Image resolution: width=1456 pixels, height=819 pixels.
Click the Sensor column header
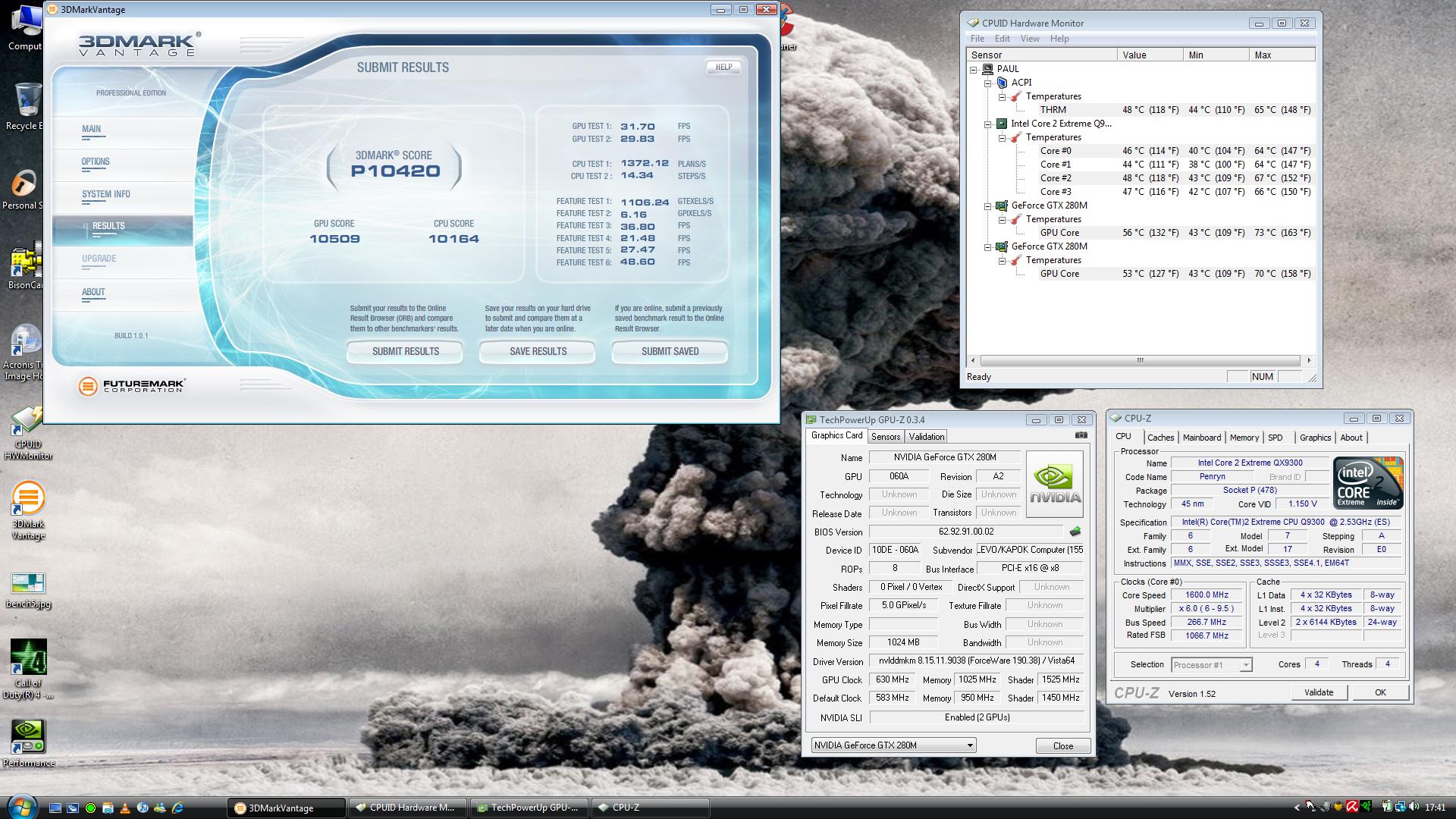[x=1042, y=55]
